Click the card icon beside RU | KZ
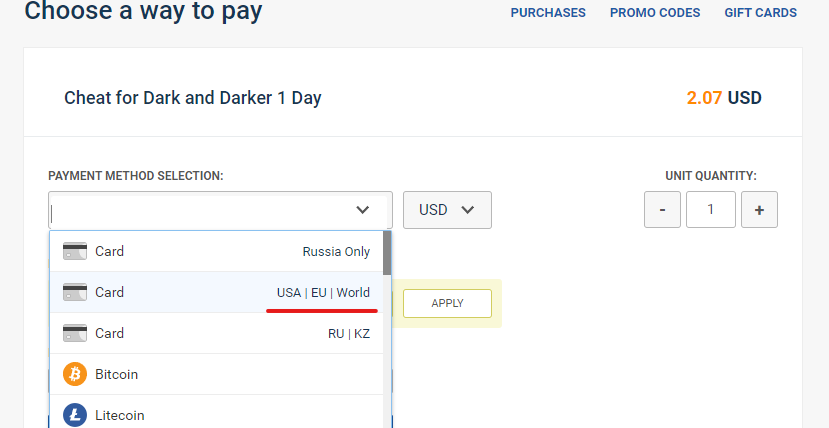829x428 pixels. pyautogui.click(x=75, y=333)
